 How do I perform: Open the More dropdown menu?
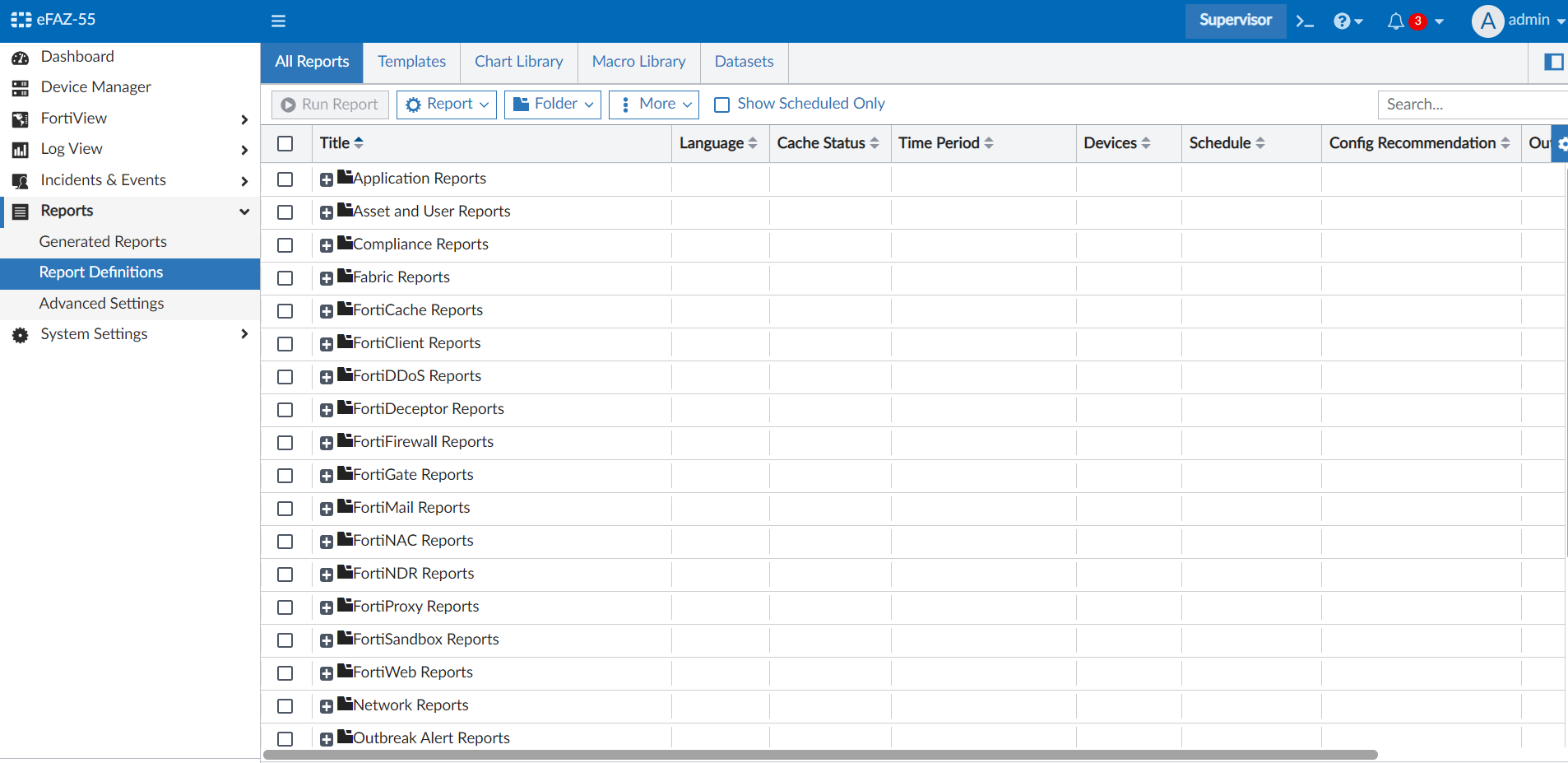tap(652, 104)
